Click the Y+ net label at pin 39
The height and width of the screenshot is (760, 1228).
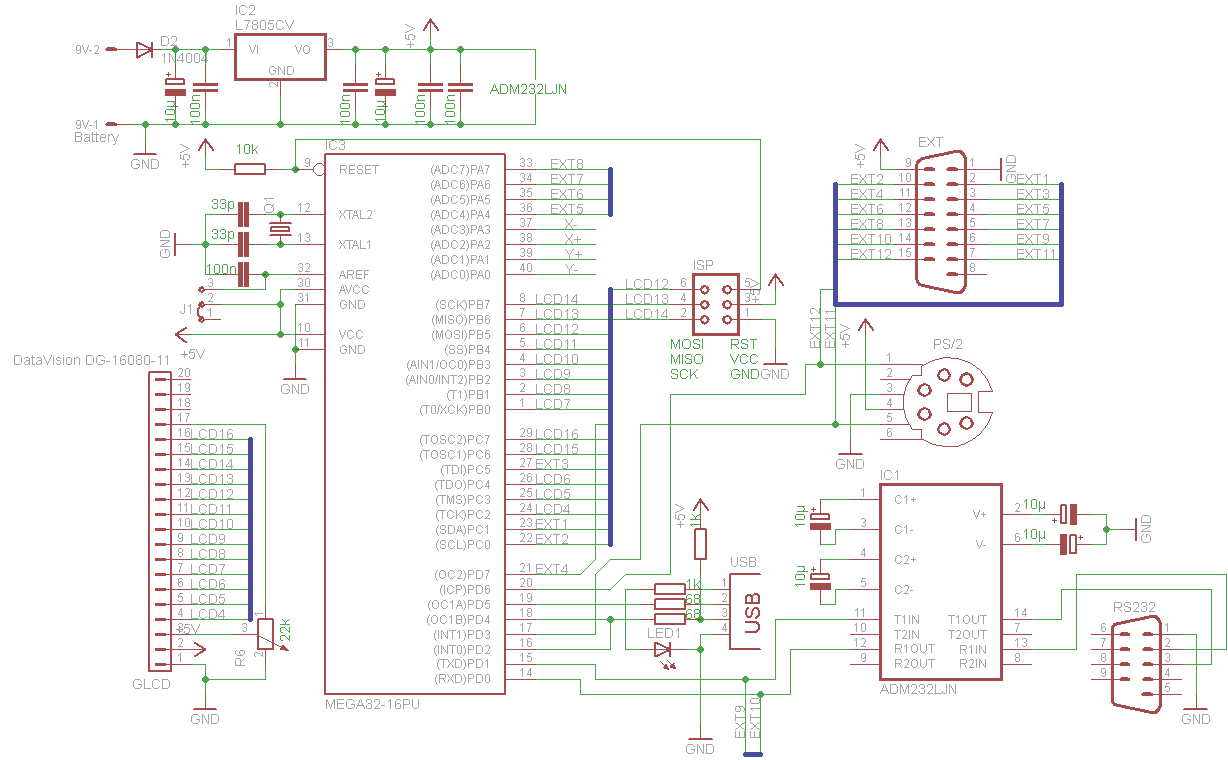click(572, 254)
